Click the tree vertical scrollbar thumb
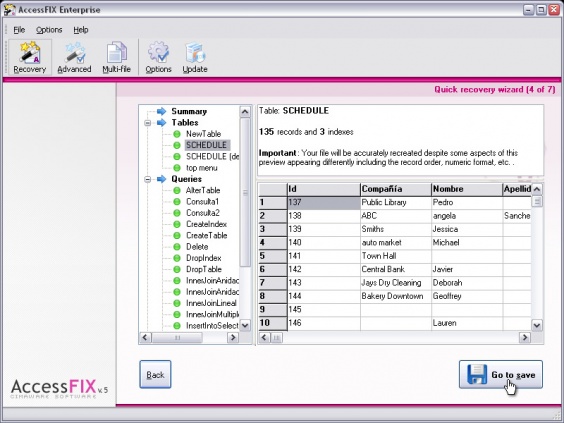The width and height of the screenshot is (564, 423). [245, 192]
